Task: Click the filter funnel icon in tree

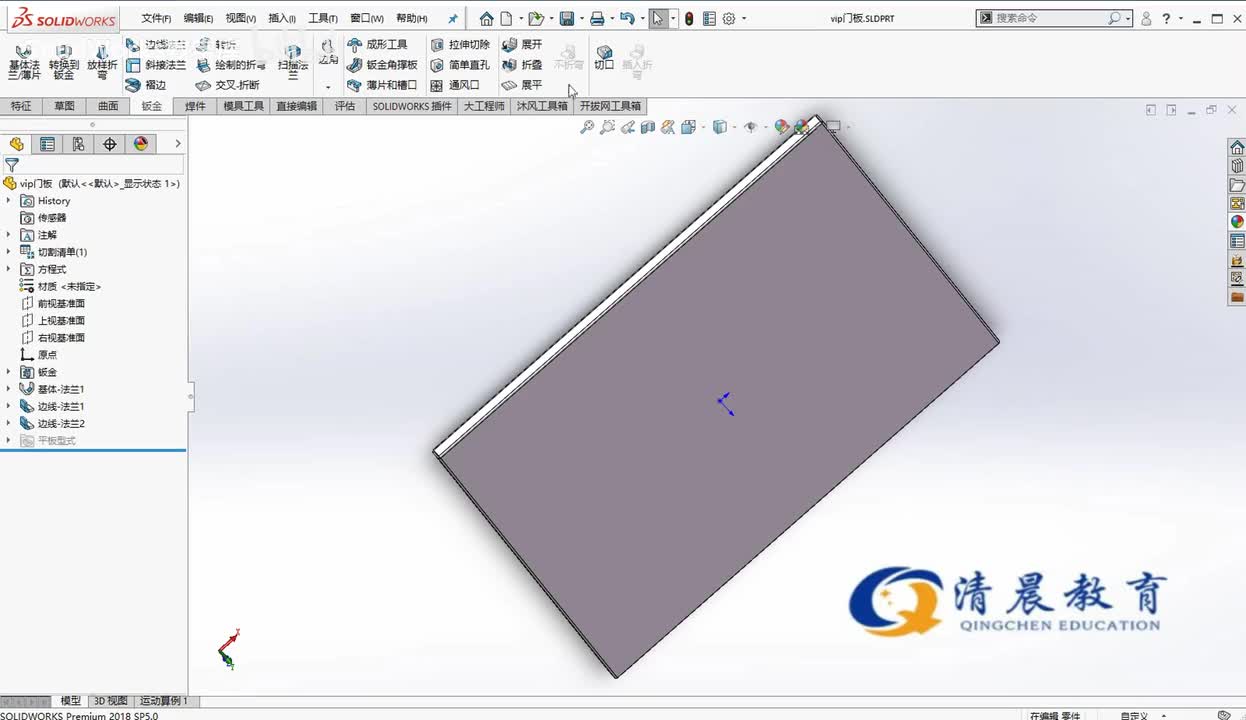Action: coord(12,165)
